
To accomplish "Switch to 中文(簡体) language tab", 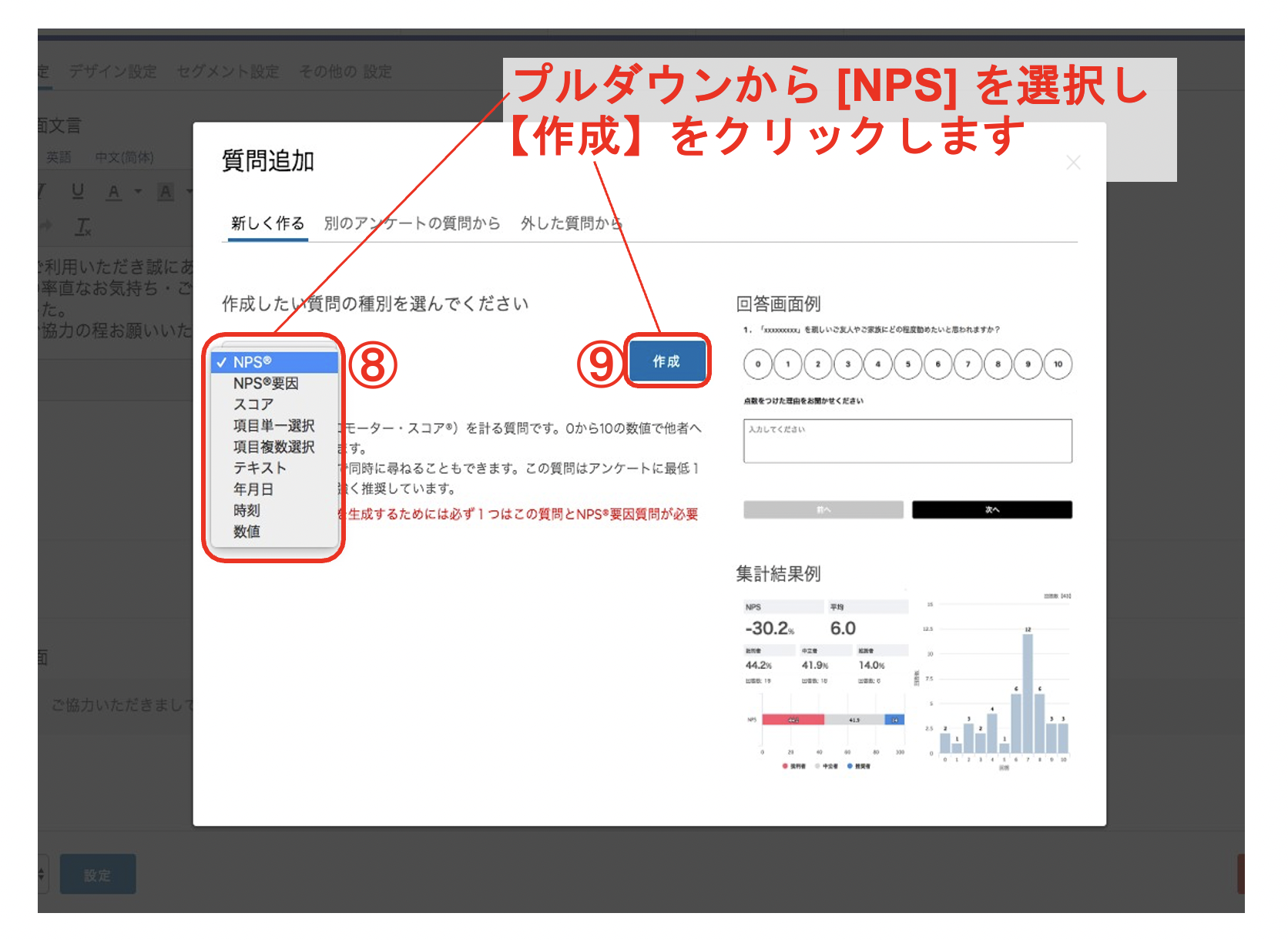I will pyautogui.click(x=125, y=157).
